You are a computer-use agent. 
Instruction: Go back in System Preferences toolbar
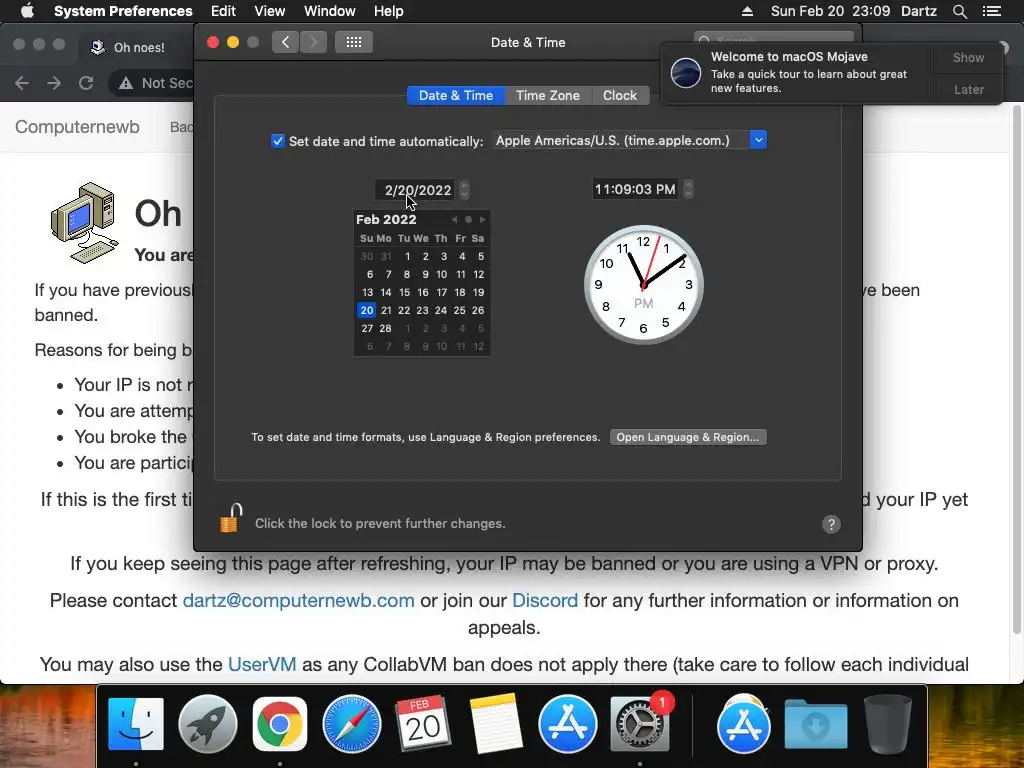pyautogui.click(x=285, y=42)
